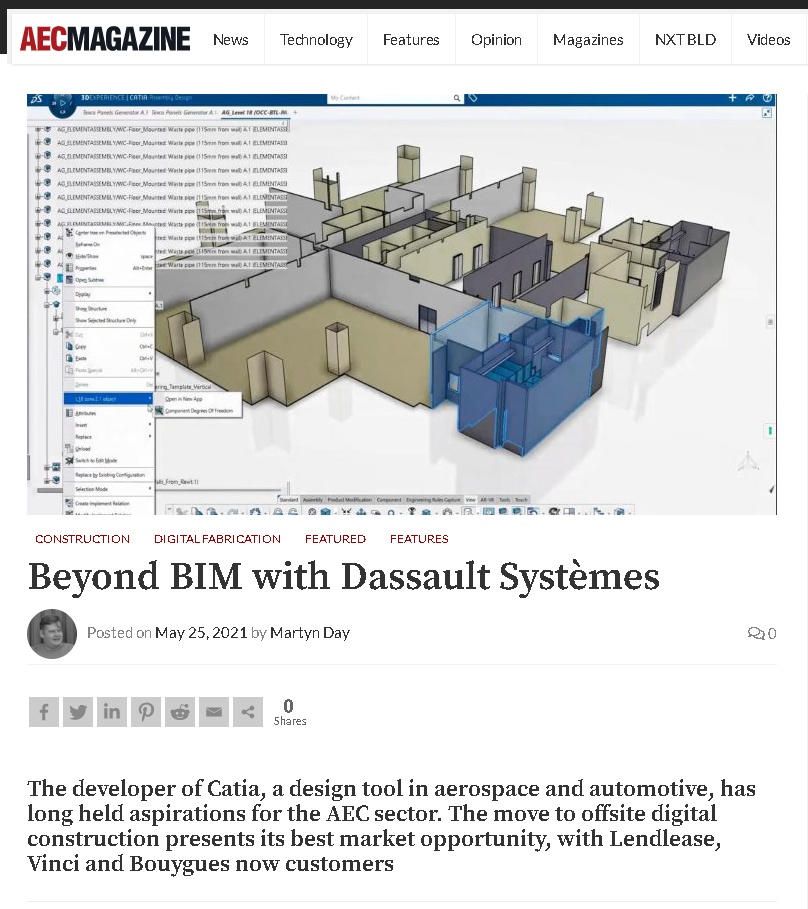
Task: Share the article on Reddit
Action: tap(180, 712)
